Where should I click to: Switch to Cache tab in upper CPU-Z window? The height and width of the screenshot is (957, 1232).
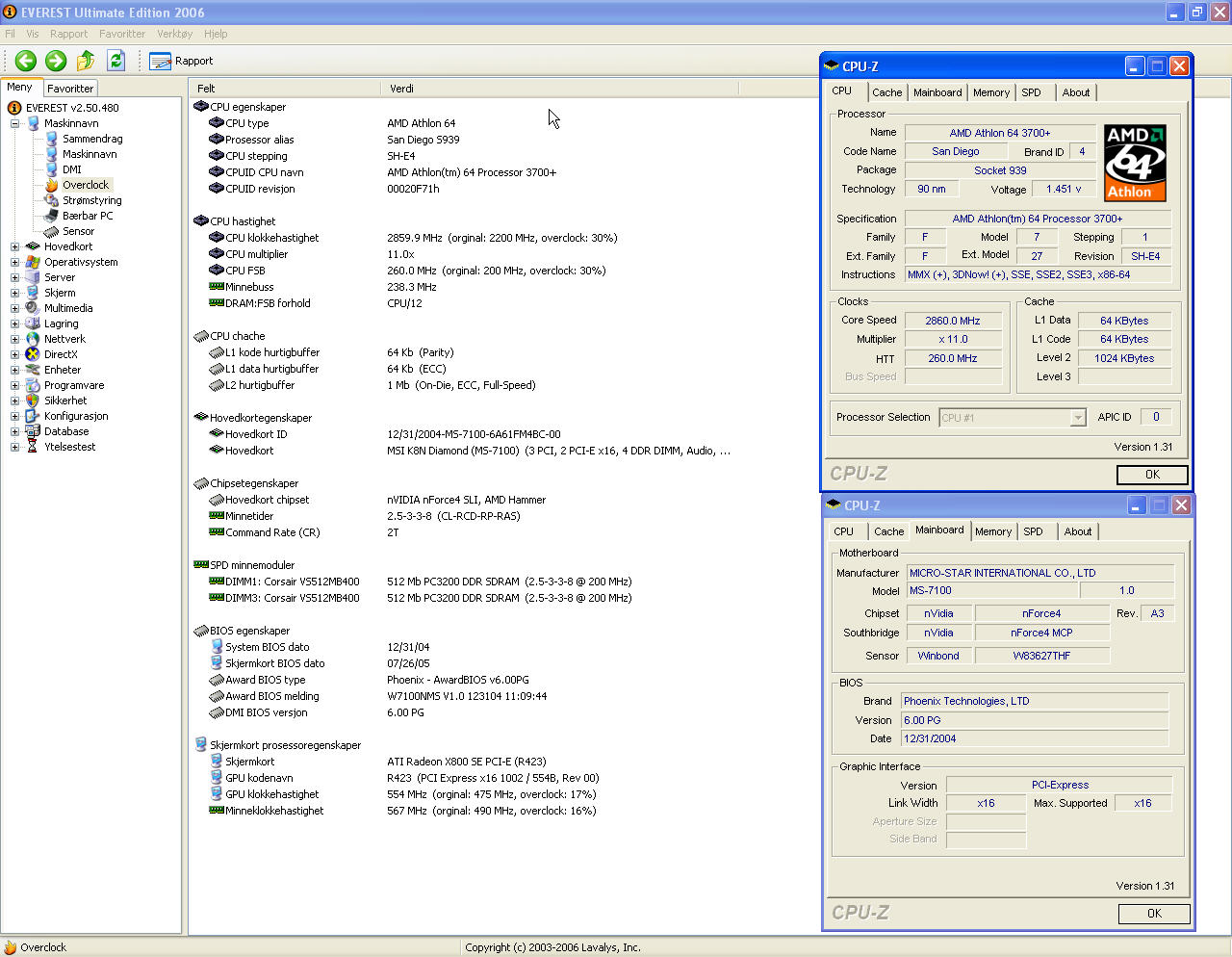point(886,92)
